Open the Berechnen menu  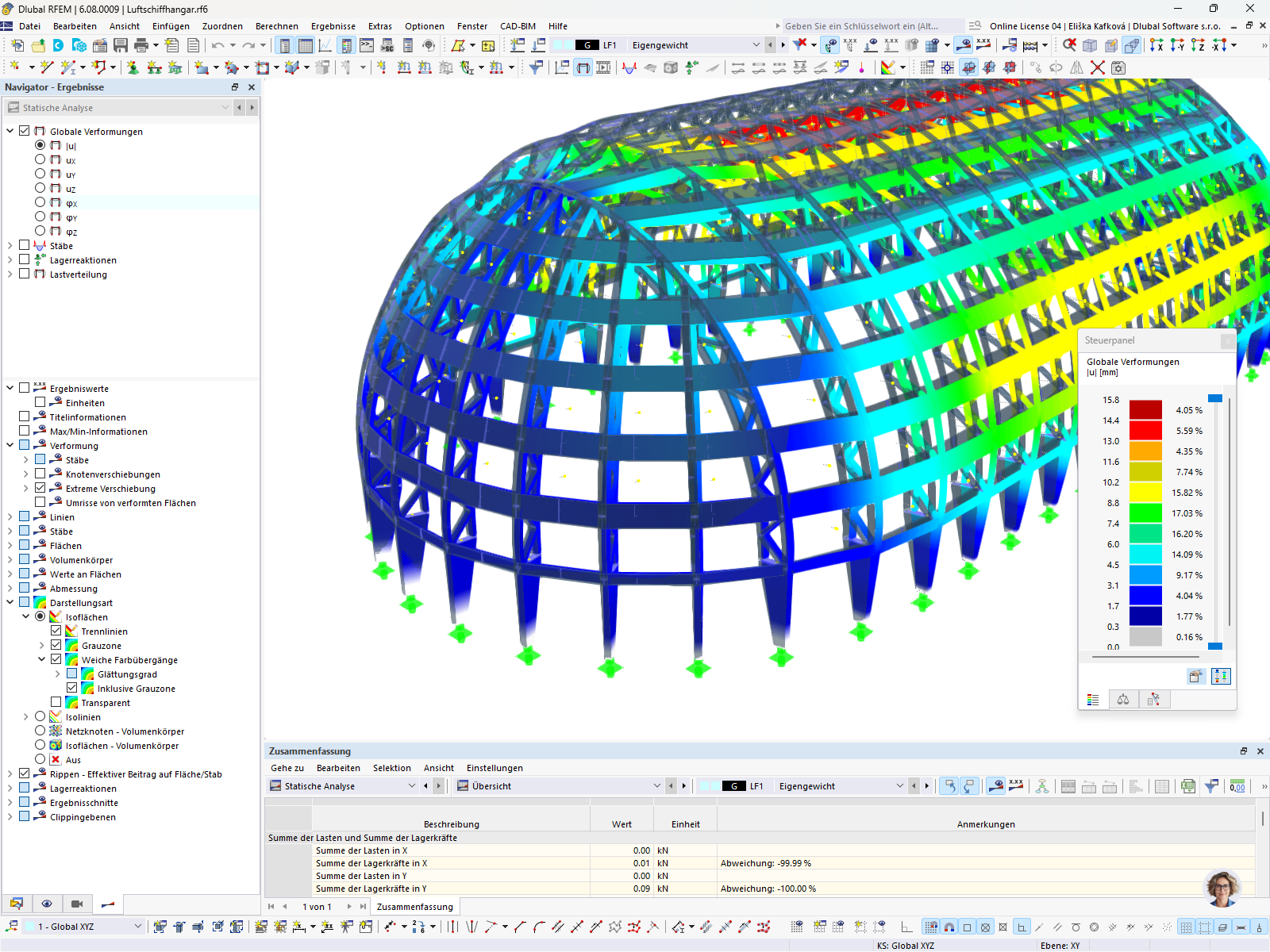tap(276, 26)
